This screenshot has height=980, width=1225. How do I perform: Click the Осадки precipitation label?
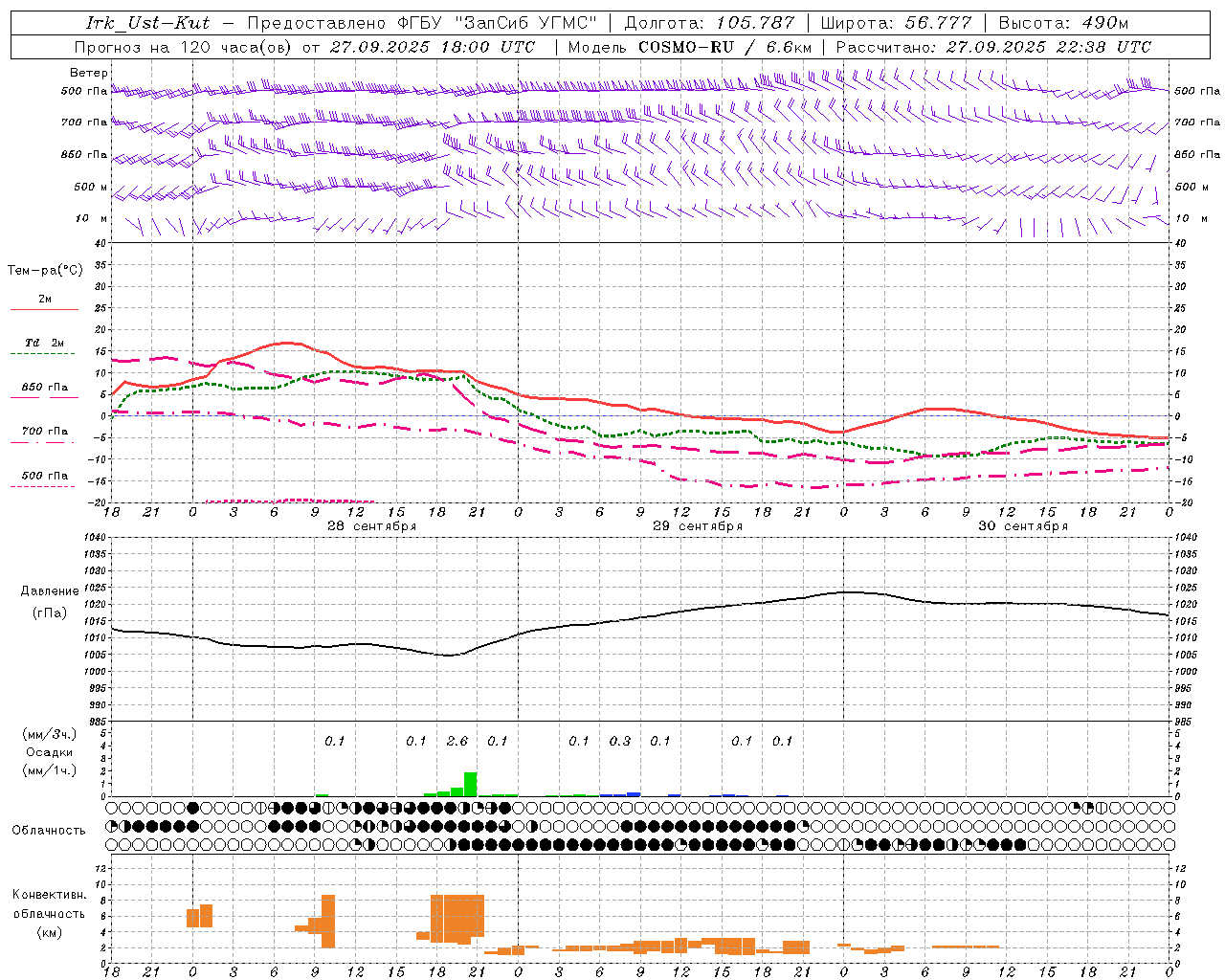pyautogui.click(x=49, y=752)
